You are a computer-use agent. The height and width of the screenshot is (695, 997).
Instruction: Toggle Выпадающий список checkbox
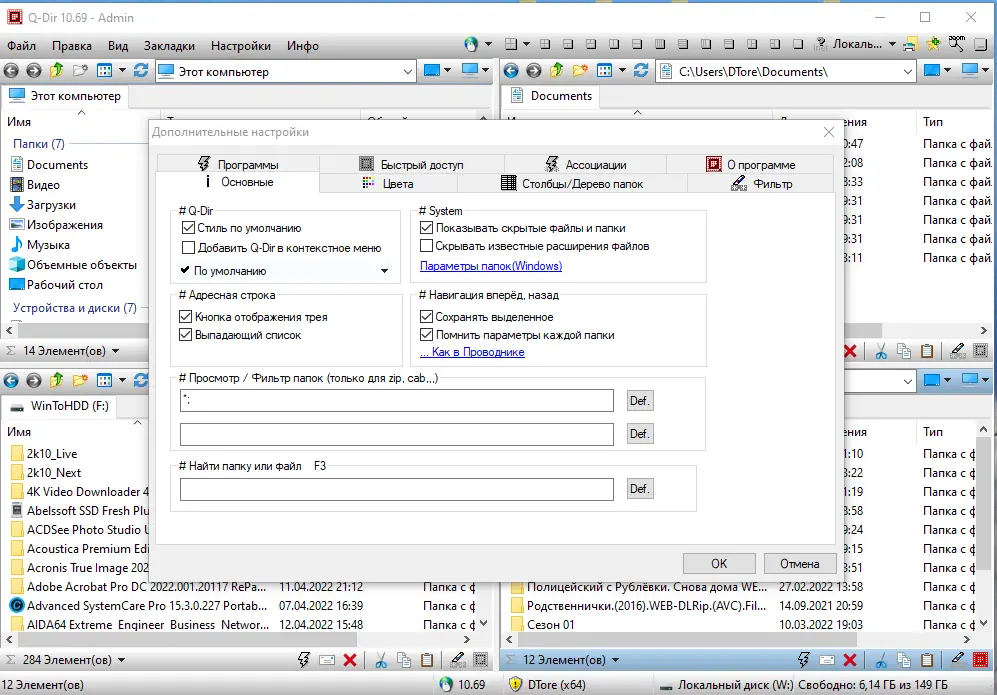tap(186, 334)
